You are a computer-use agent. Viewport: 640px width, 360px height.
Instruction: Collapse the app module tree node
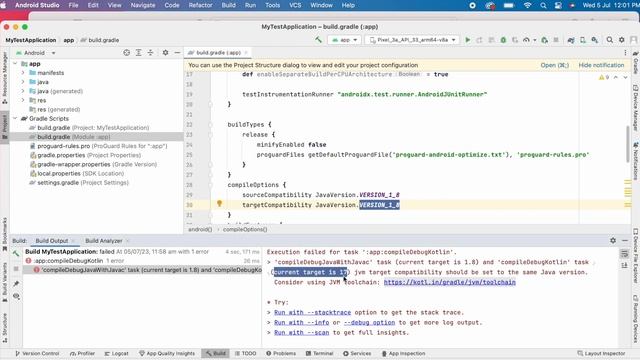(x=15, y=64)
